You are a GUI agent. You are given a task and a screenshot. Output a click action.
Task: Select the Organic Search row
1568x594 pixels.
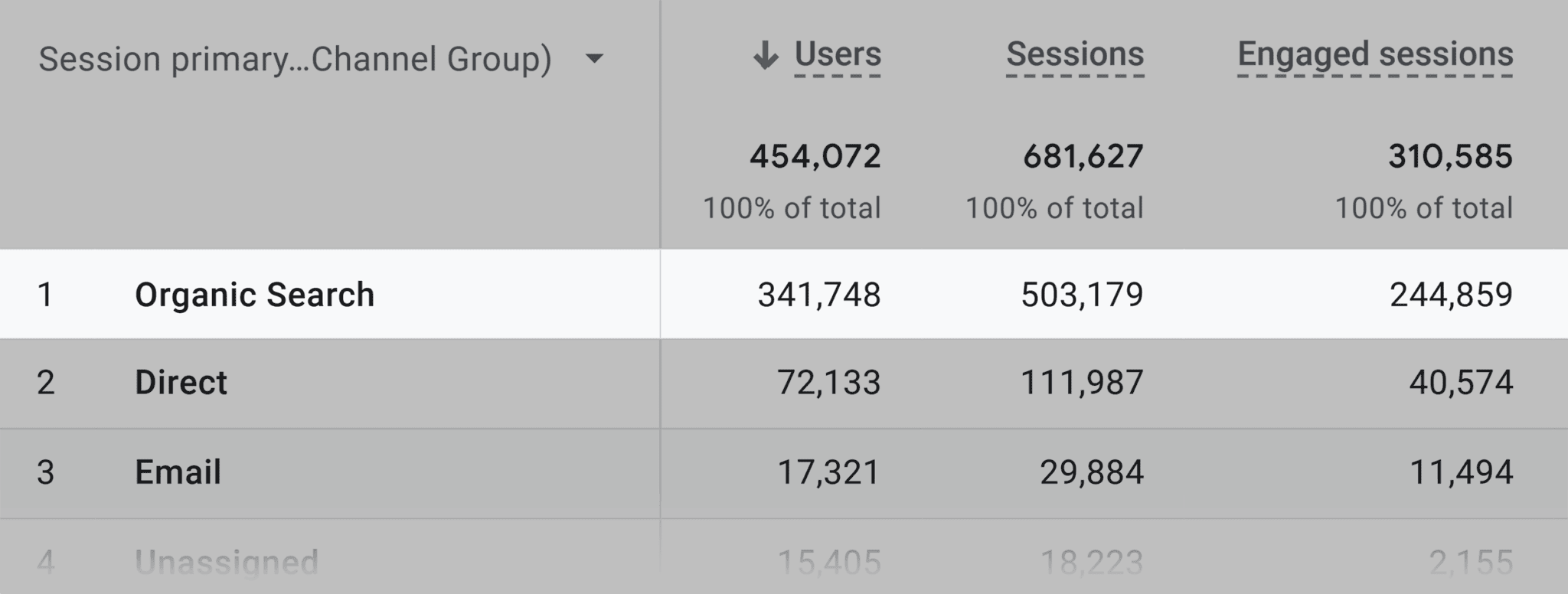(x=255, y=293)
